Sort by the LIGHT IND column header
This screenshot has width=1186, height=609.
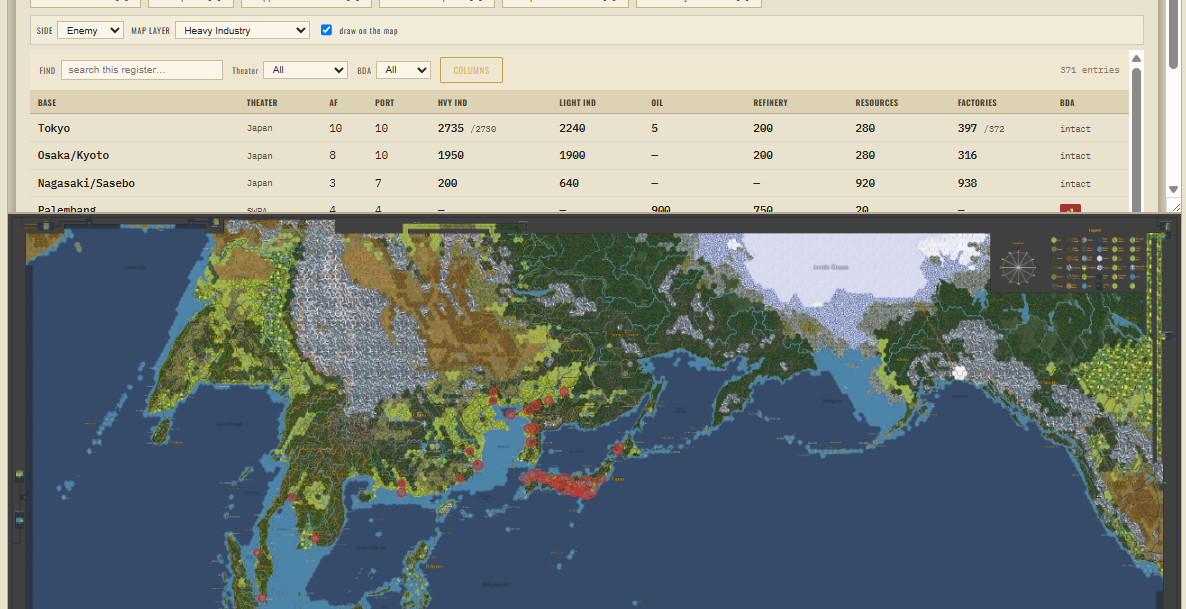pos(578,103)
